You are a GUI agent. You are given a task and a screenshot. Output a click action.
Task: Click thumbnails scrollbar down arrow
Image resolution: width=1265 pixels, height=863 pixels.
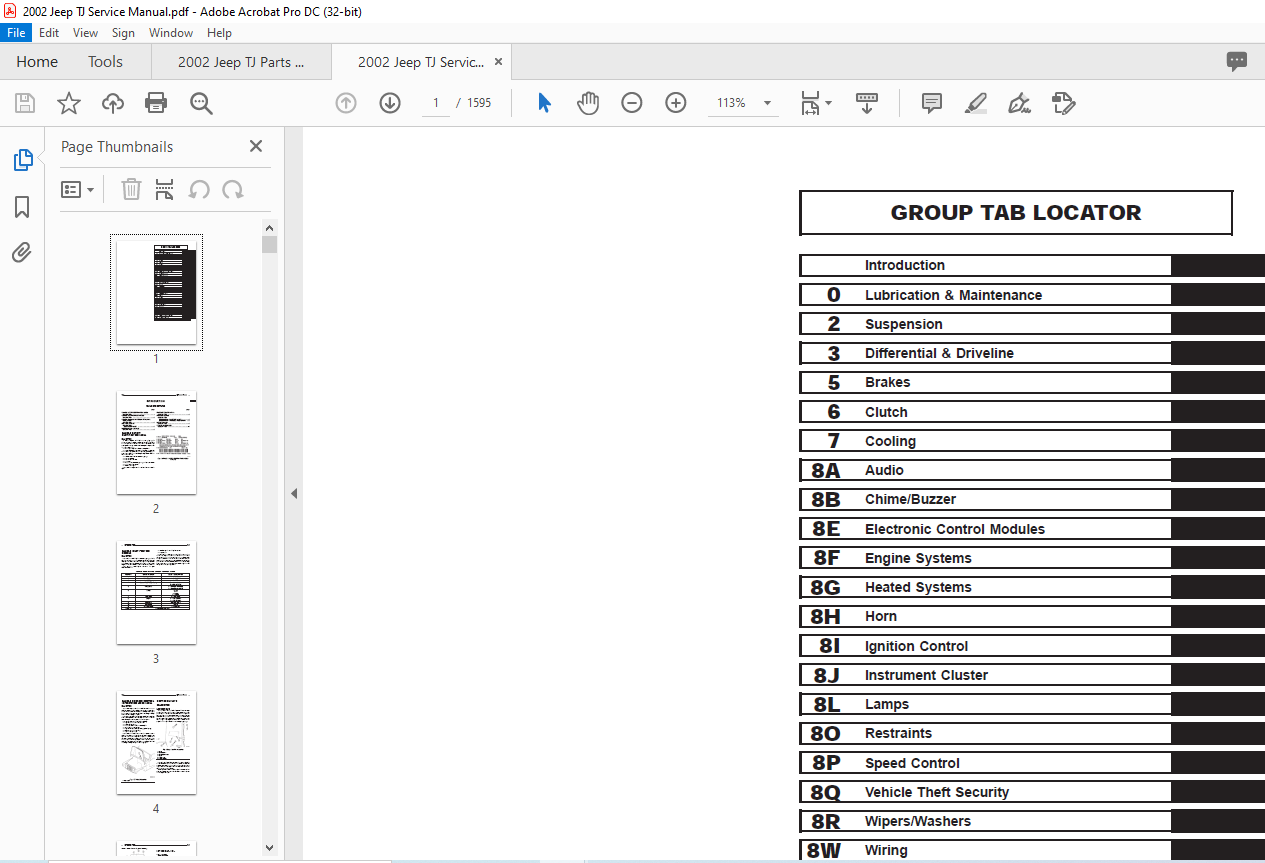click(x=269, y=847)
